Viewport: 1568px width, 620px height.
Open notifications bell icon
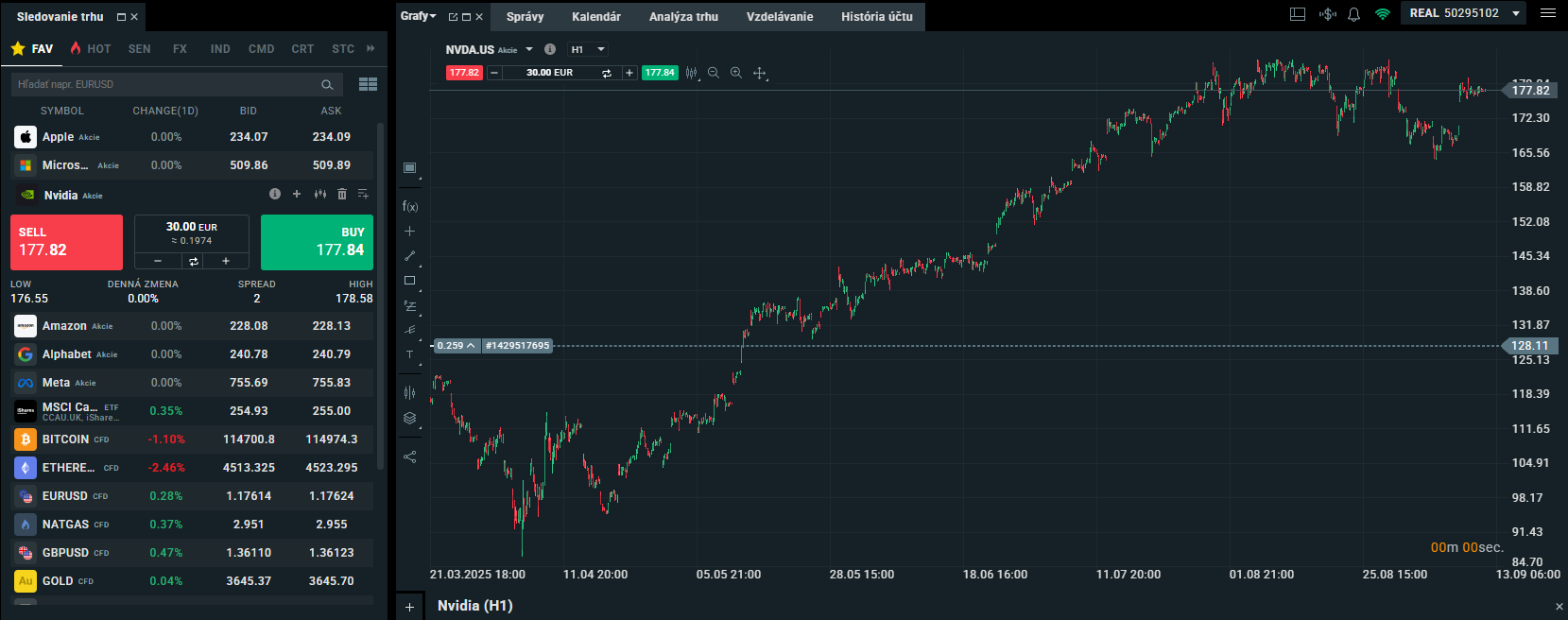(1353, 14)
